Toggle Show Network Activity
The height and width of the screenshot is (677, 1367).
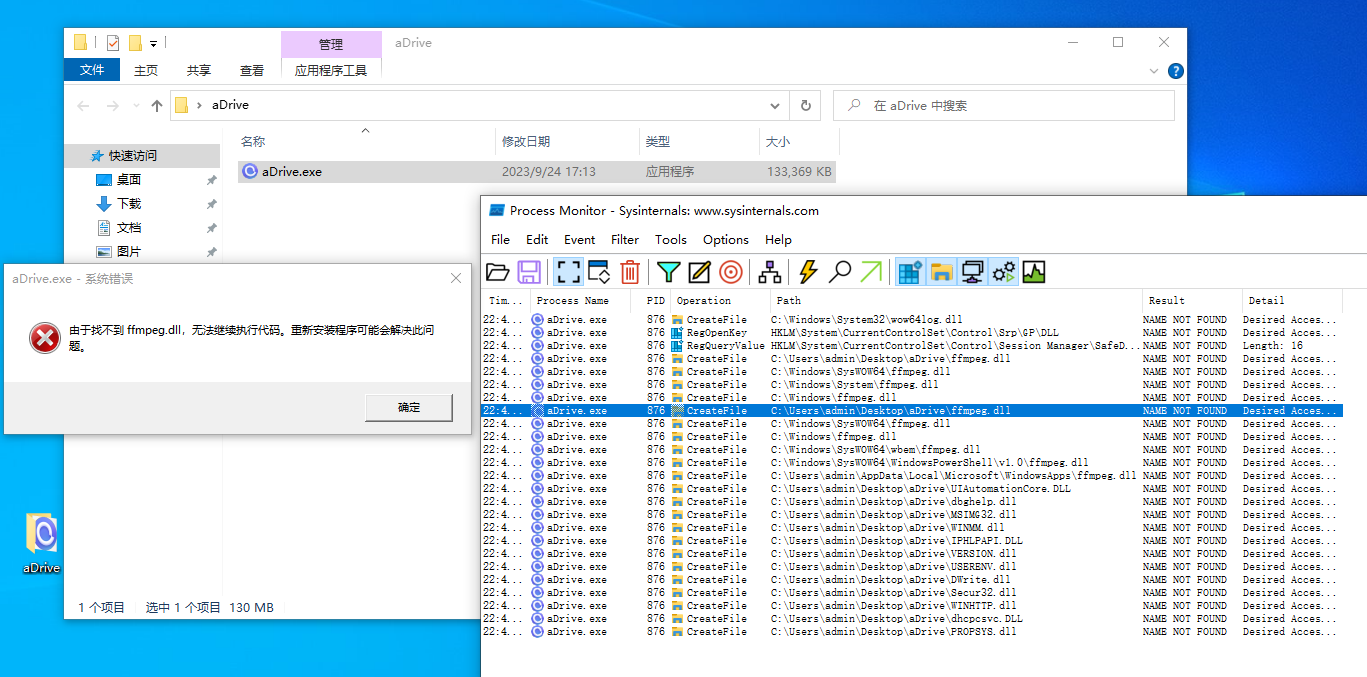[x=971, y=271]
